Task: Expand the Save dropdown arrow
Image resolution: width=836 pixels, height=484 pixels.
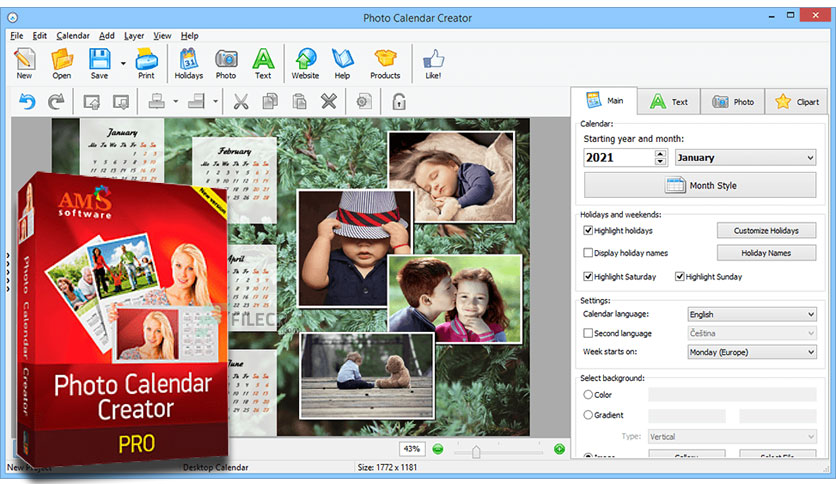Action: pyautogui.click(x=123, y=63)
